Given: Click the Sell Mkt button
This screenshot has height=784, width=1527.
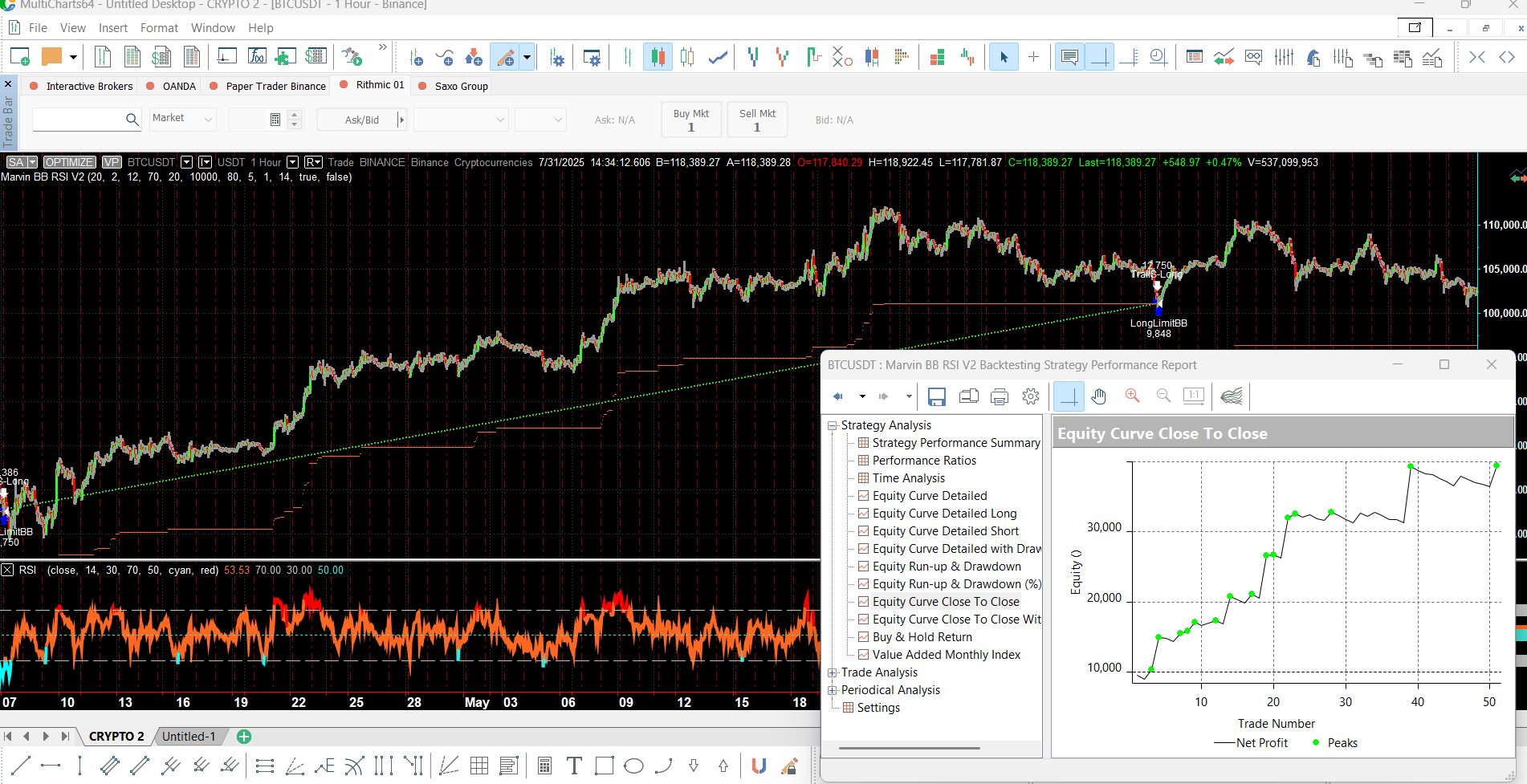Looking at the screenshot, I should 757,120.
